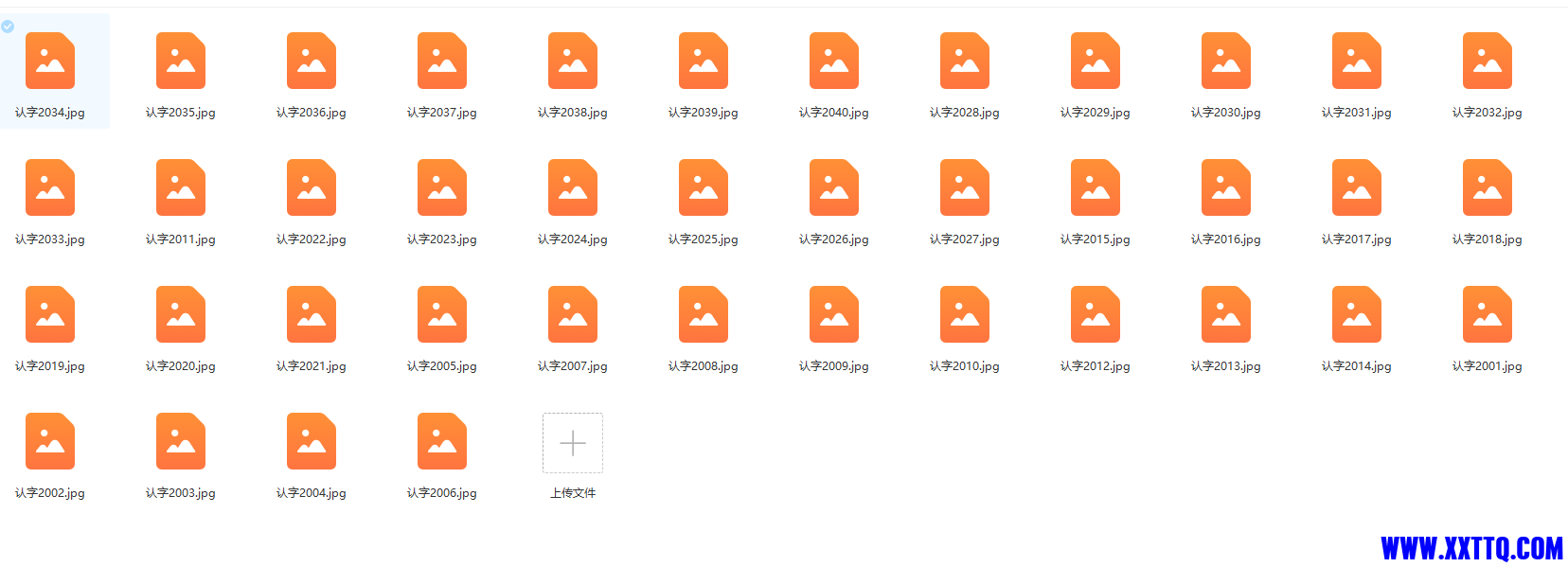Screen dimensions: 1568x567
Task: Select the image file icon for 认字2024.jpg
Action: 573,187
